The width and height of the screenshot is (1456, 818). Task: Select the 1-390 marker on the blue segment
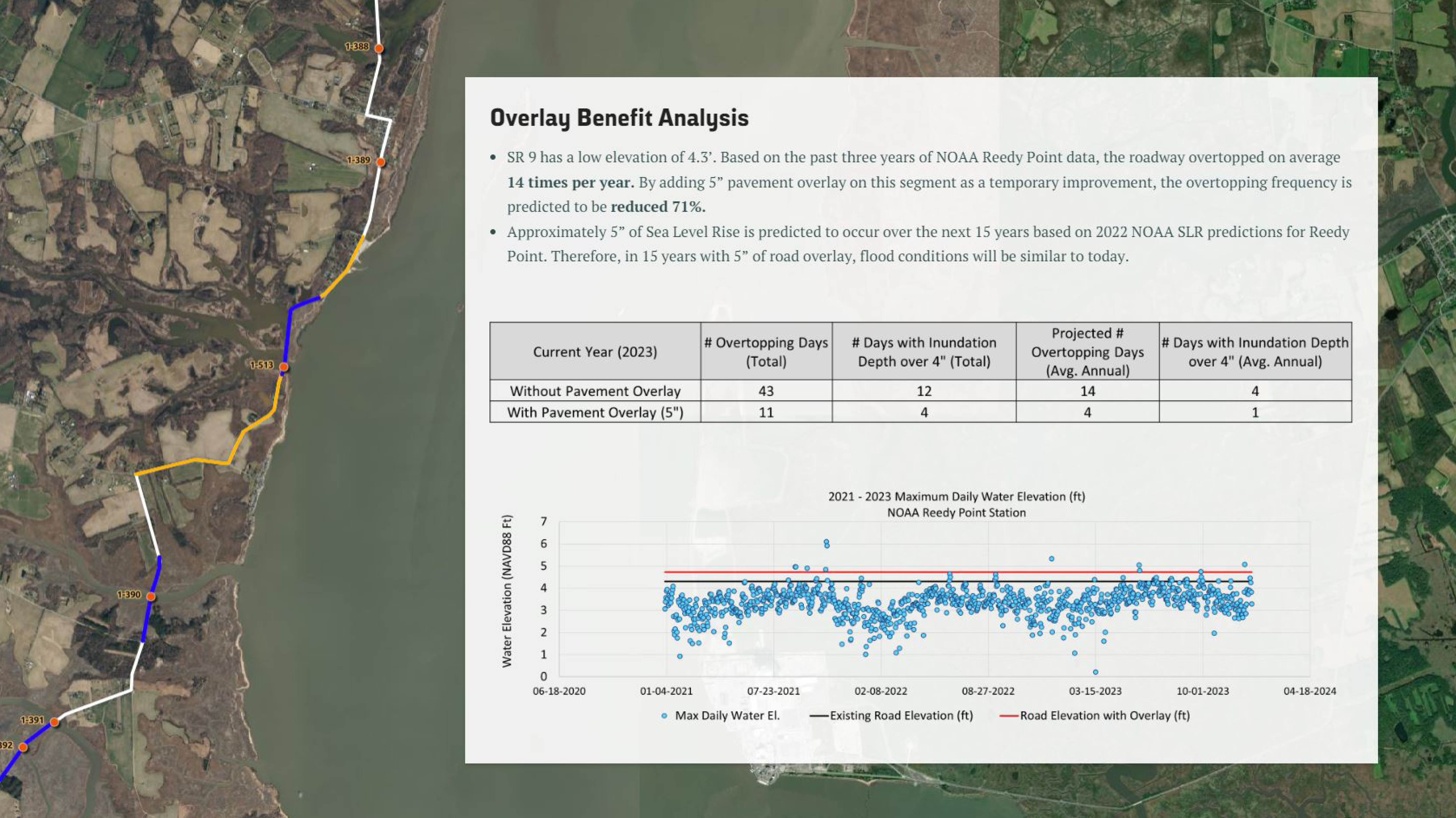tap(151, 596)
